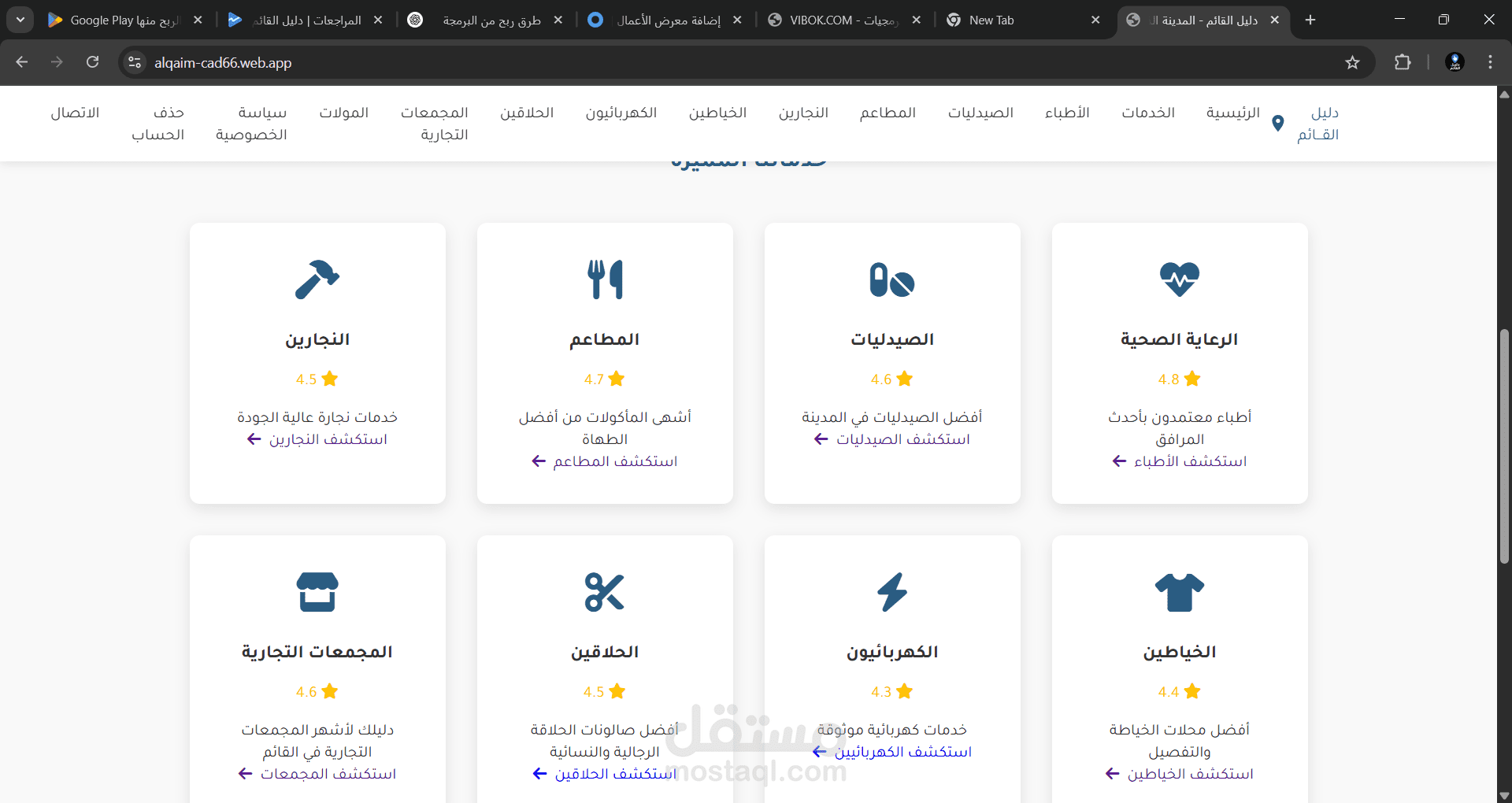Viewport: 1512px width, 803px height.
Task: Open المولات in the navigation bar
Action: pyautogui.click(x=343, y=113)
